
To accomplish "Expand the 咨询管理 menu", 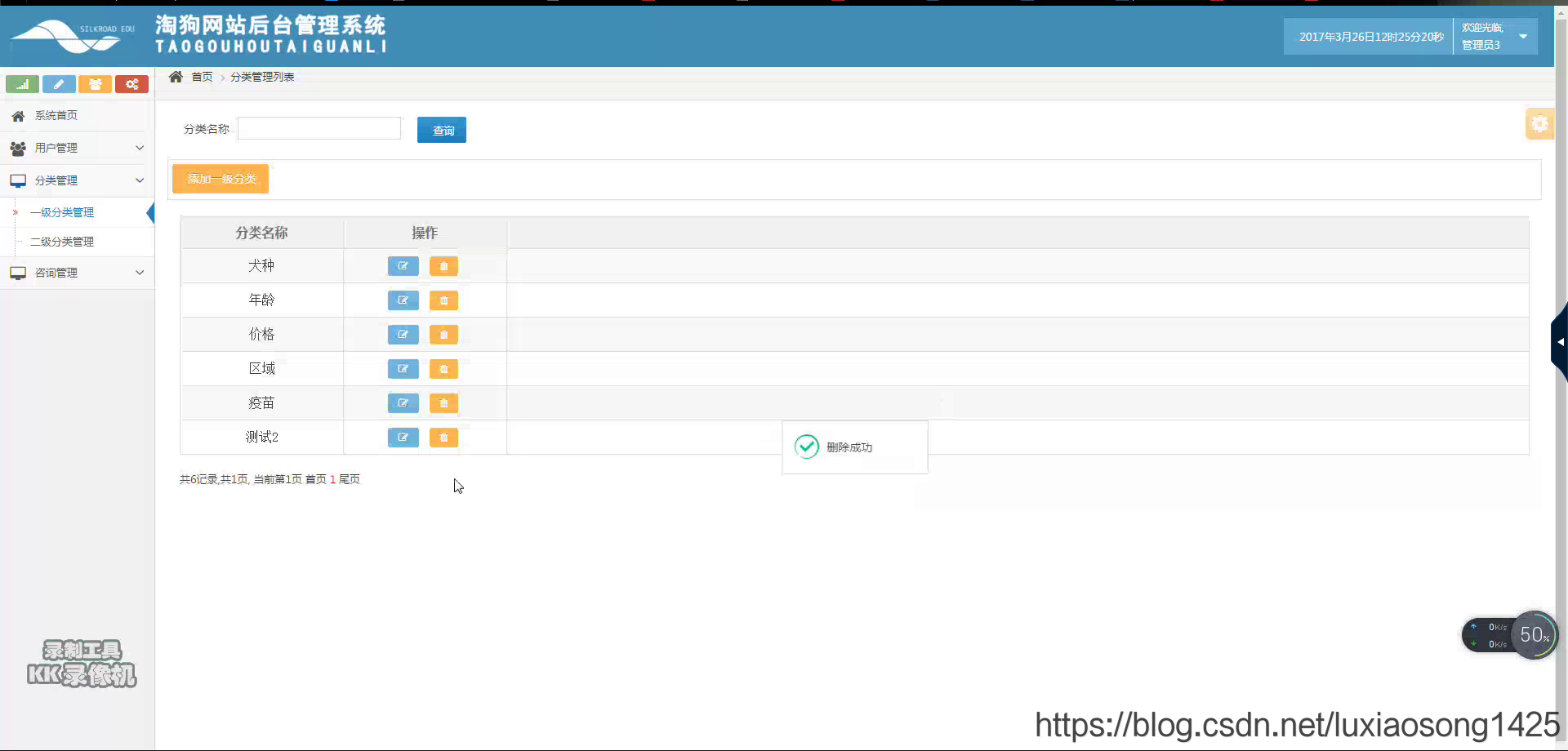I will pos(77,273).
